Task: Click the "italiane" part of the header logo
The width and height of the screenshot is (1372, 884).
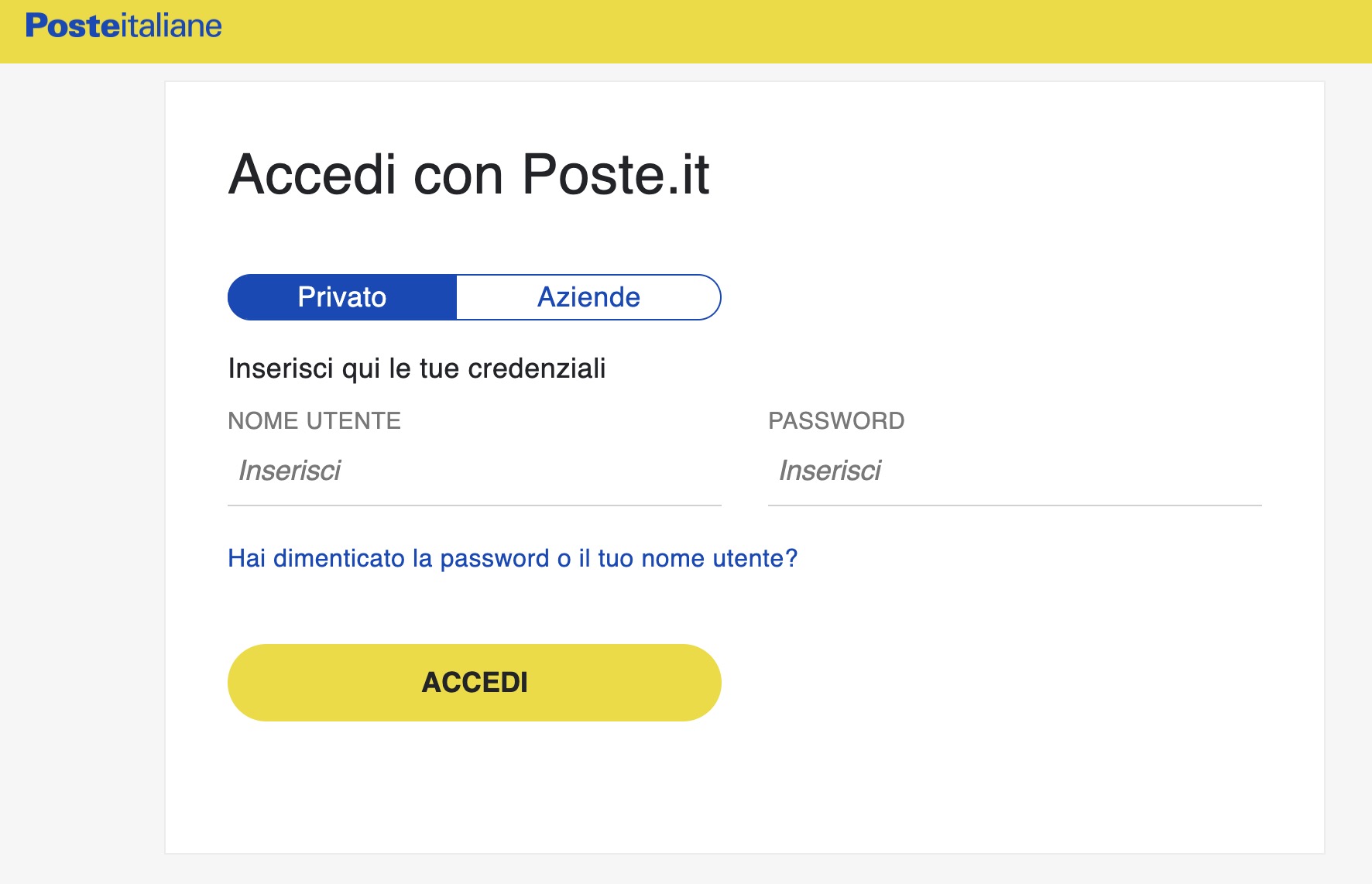Action: [x=172, y=26]
